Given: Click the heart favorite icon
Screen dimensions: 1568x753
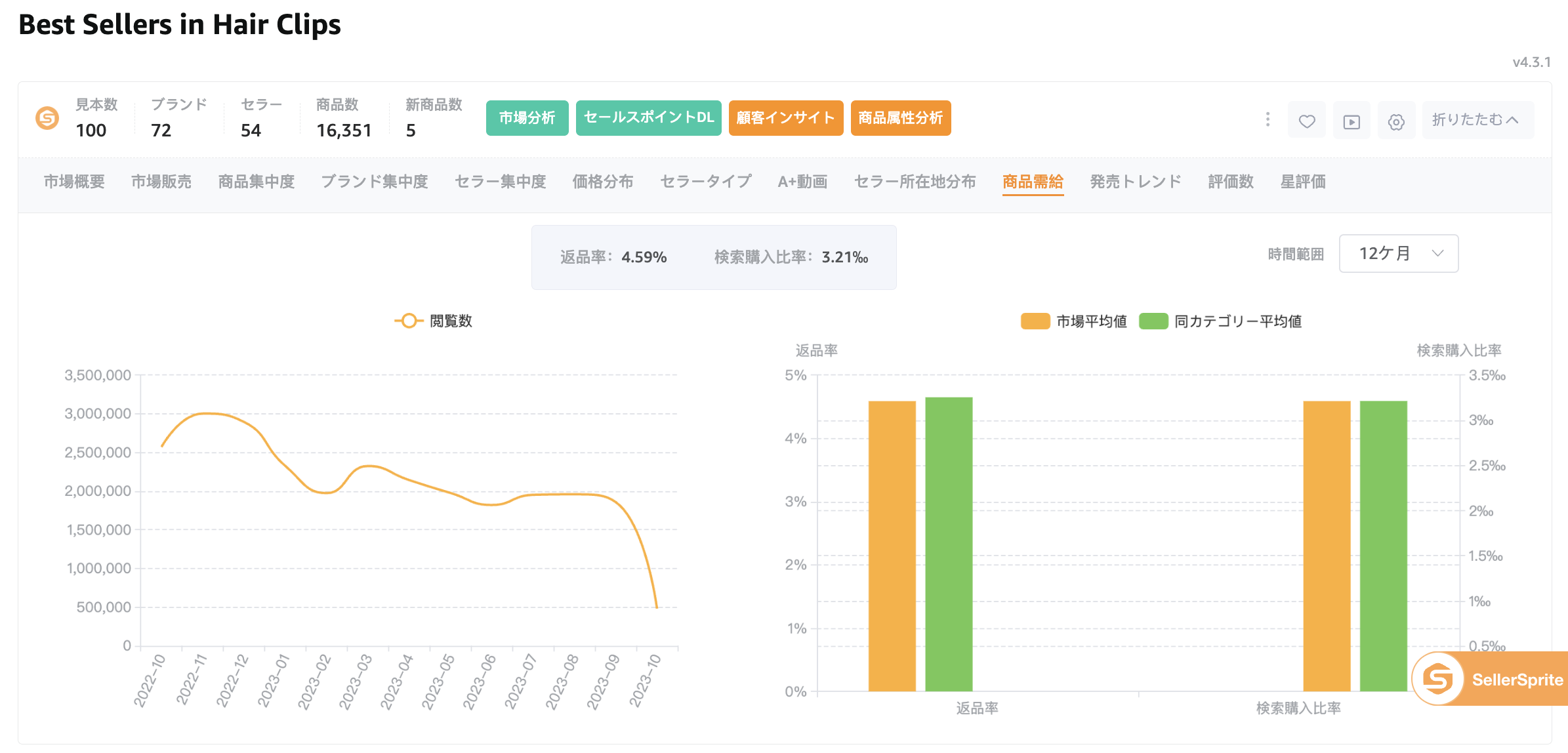Looking at the screenshot, I should (x=1307, y=120).
